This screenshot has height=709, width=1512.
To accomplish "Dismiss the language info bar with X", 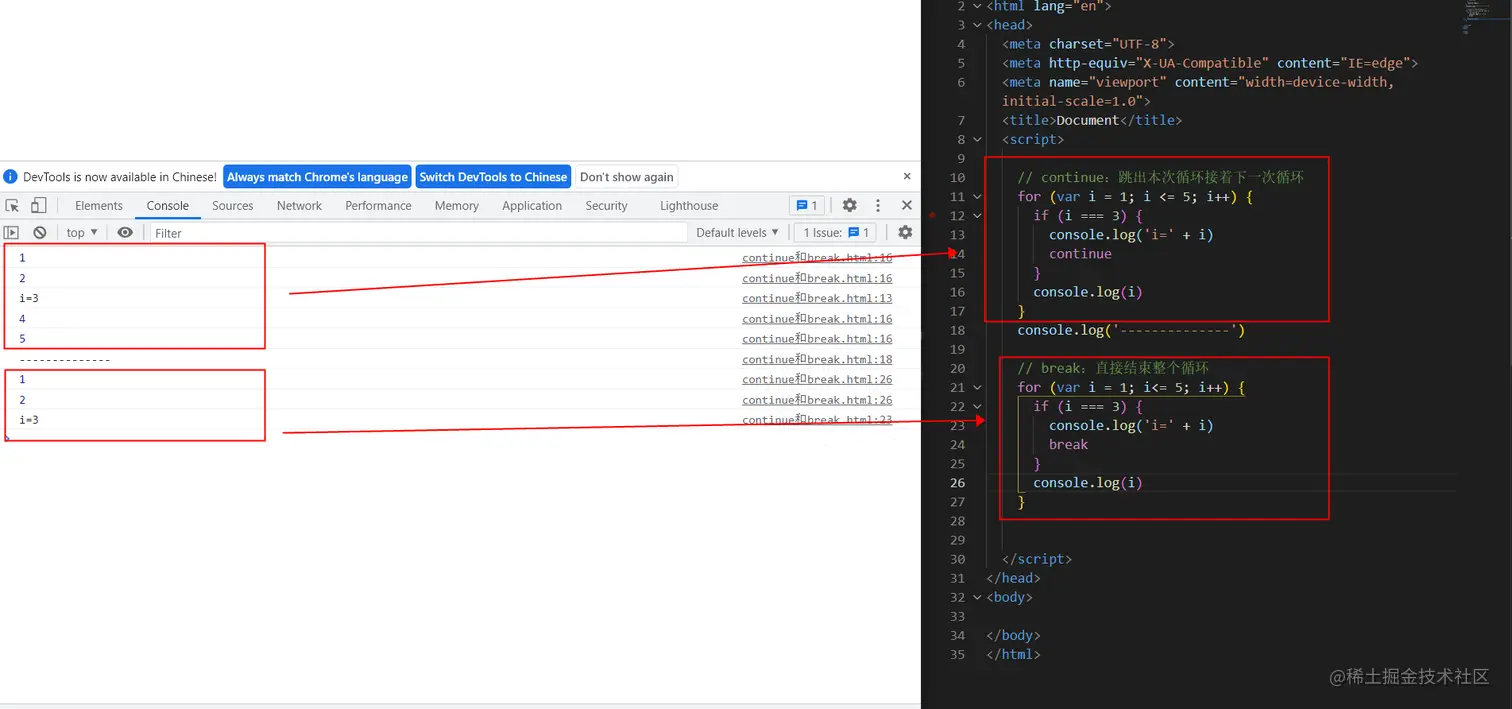I will click(x=907, y=176).
